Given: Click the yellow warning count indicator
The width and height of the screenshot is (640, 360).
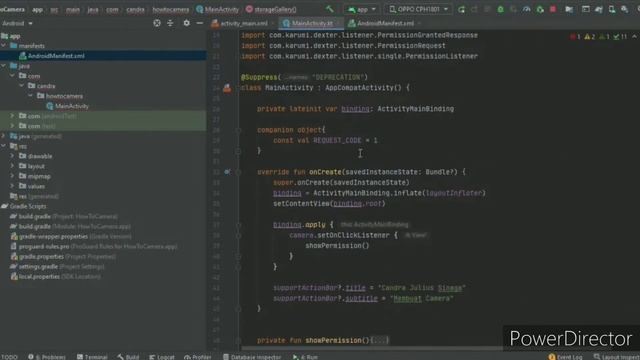Looking at the screenshot, I should 589,37.
